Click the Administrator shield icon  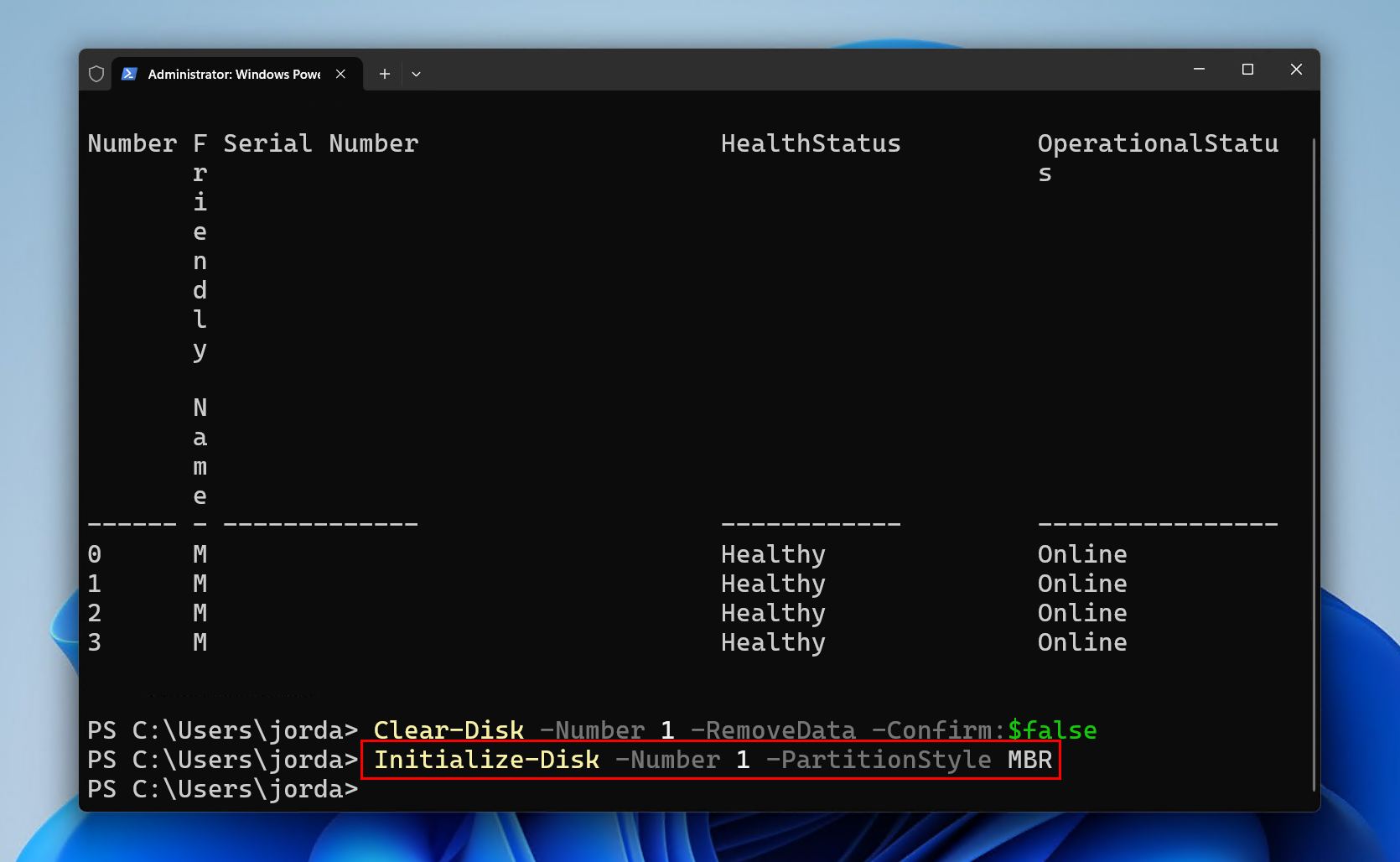click(x=96, y=74)
